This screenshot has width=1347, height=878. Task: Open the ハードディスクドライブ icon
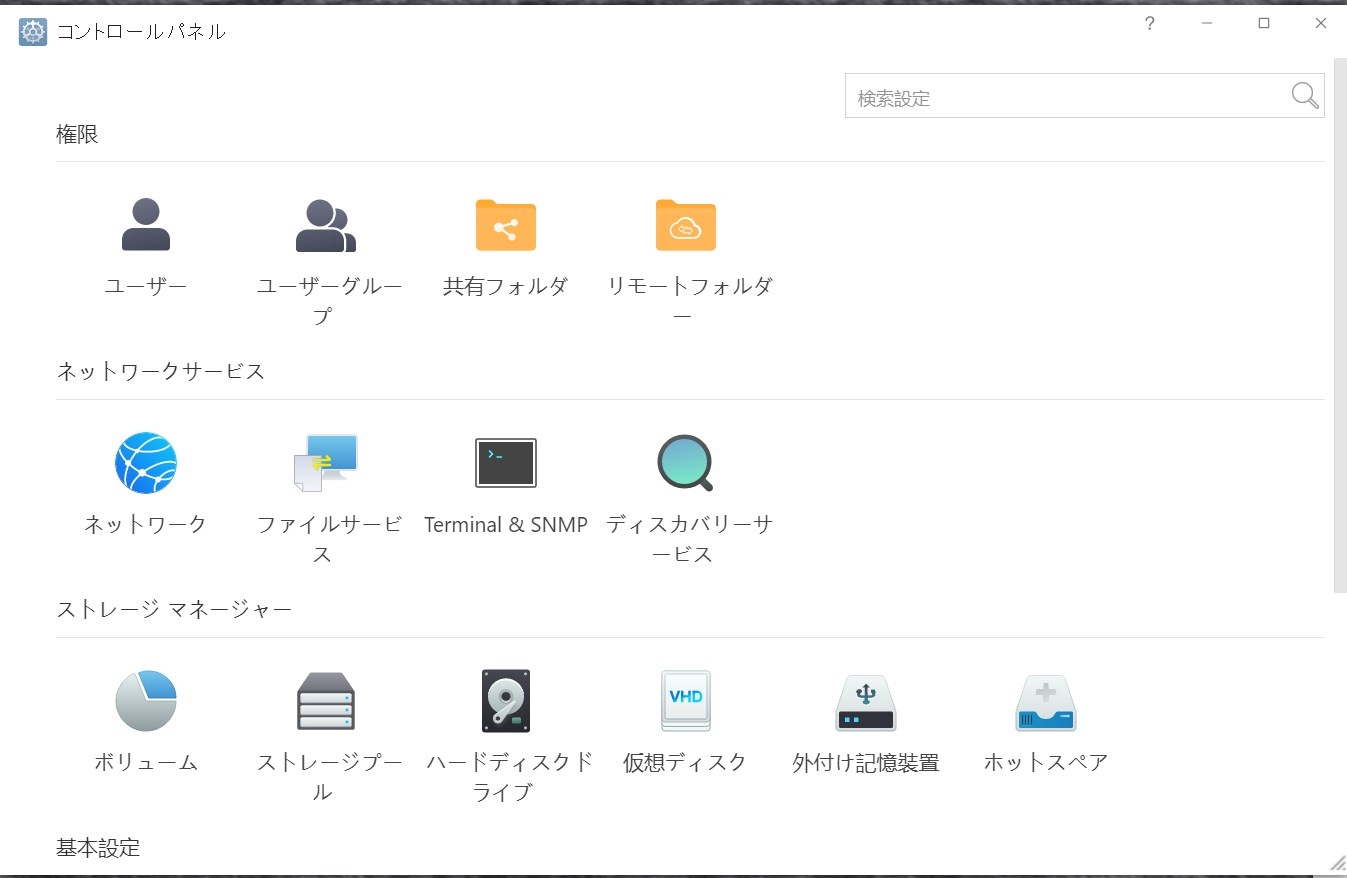[506, 701]
